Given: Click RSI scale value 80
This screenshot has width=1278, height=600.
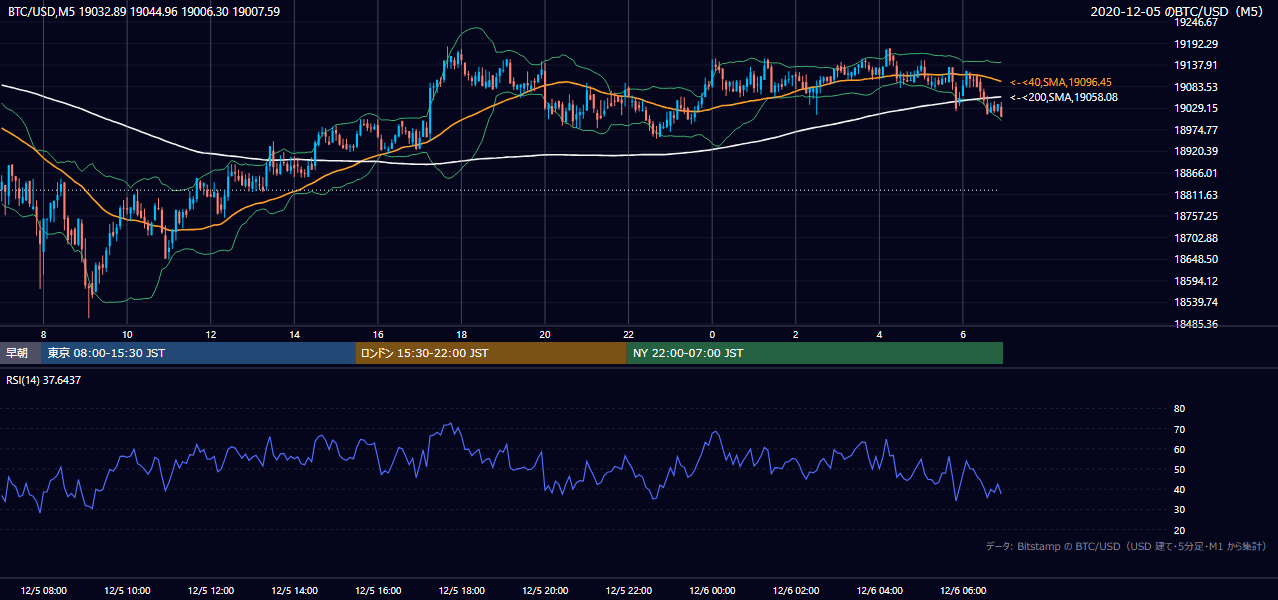Looking at the screenshot, I should point(1179,409).
